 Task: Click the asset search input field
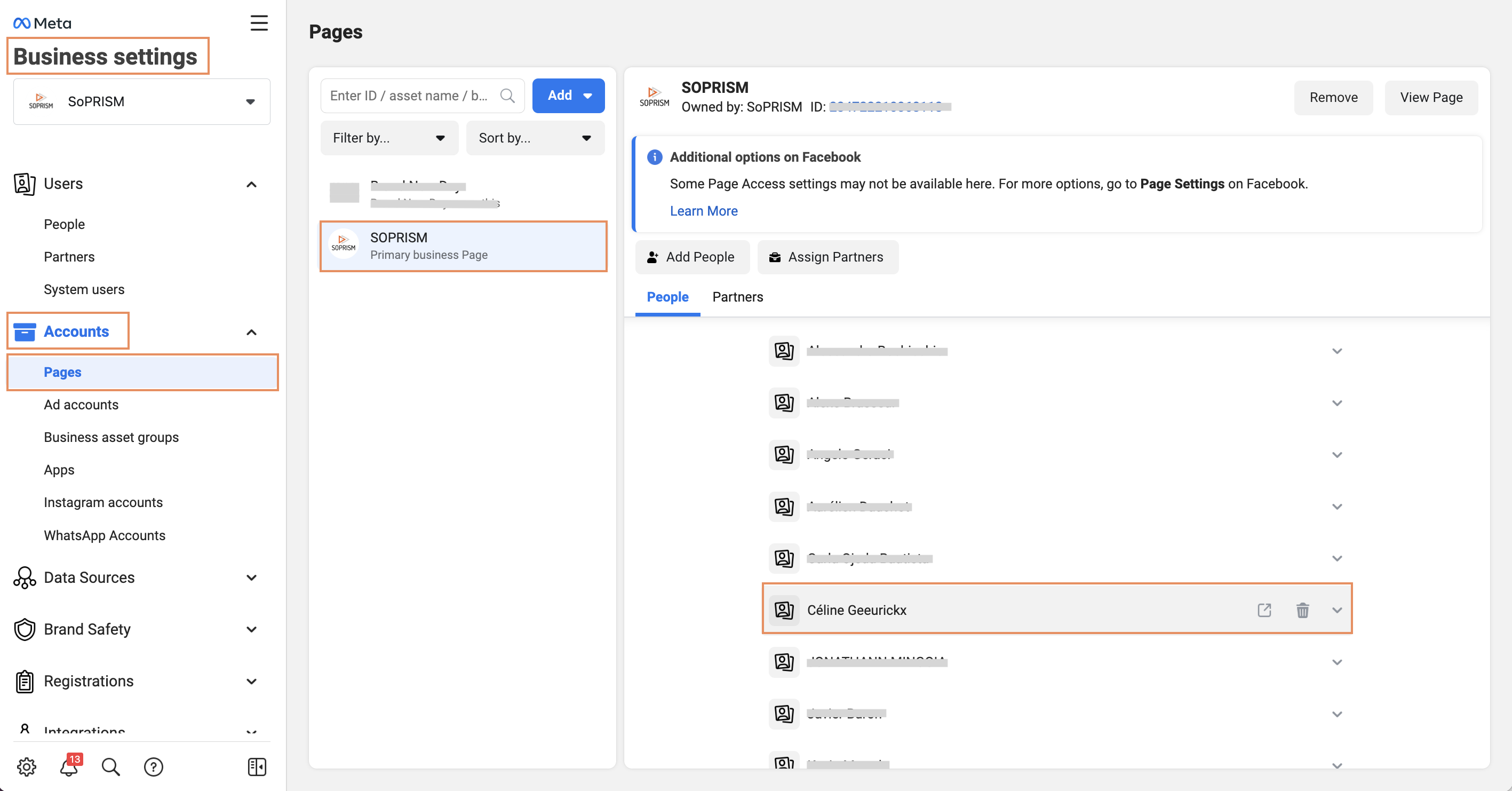click(x=422, y=95)
